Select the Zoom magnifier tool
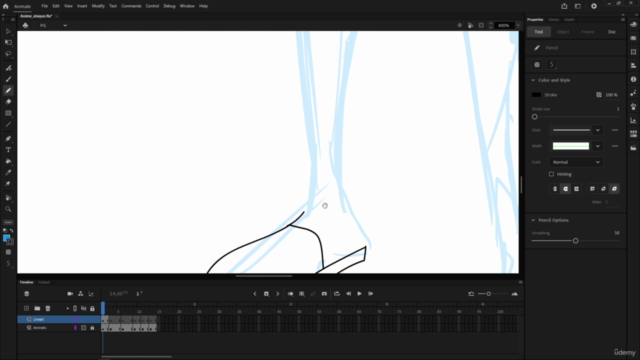Image resolution: width=640 pixels, height=360 pixels. click(8, 209)
